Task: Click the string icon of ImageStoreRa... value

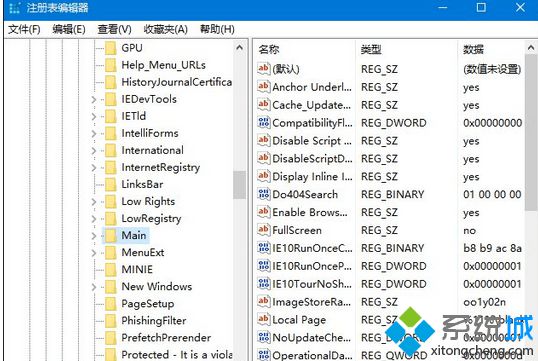Action: [264, 302]
